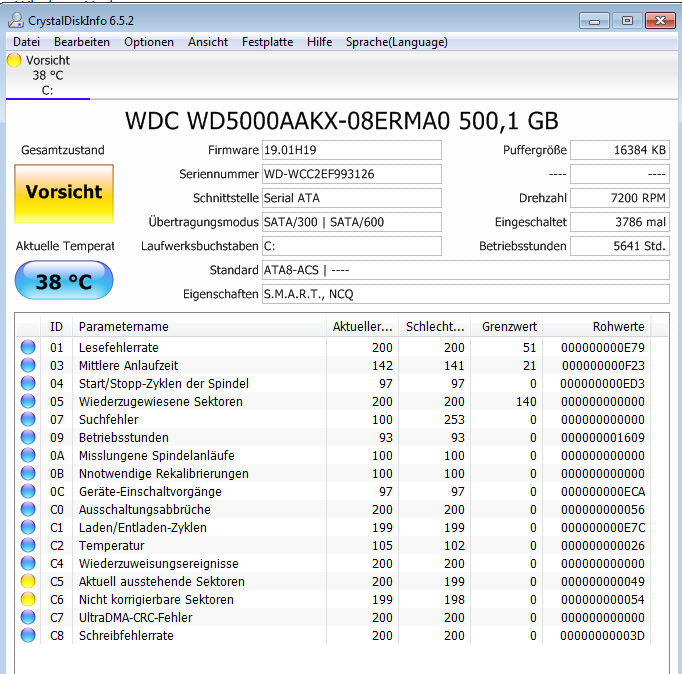Image resolution: width=682 pixels, height=674 pixels.
Task: Click the Grenzwert value 140
Action: click(x=526, y=401)
